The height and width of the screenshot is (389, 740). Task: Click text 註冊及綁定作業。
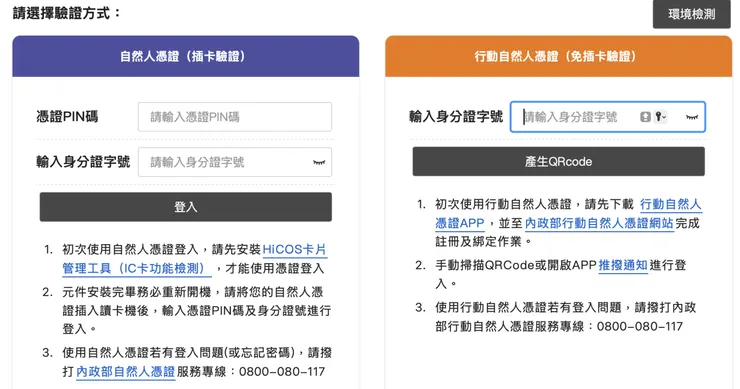484,242
